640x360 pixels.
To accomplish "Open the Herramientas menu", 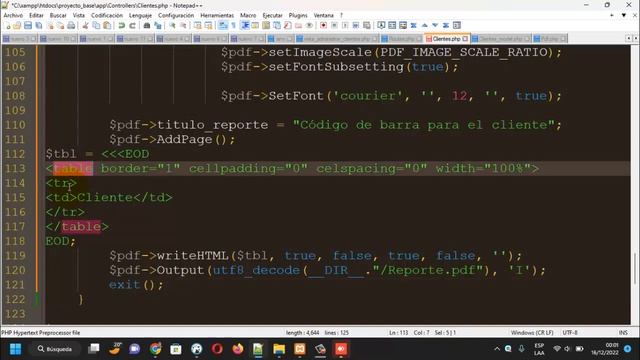I will click(217, 15).
